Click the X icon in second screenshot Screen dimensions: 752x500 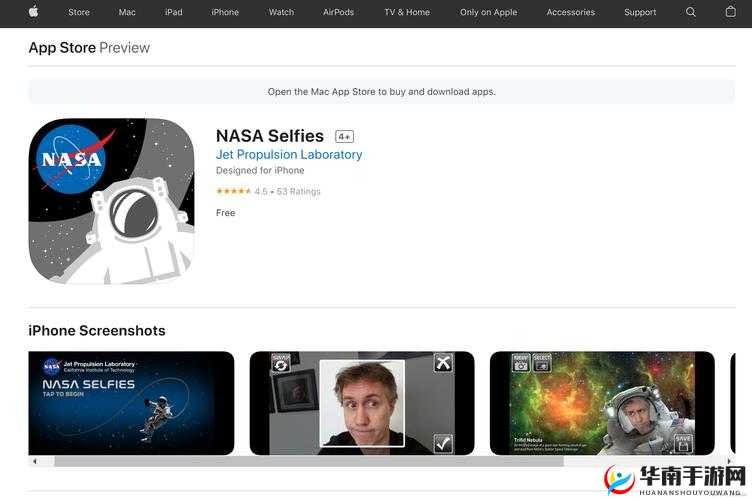[443, 363]
